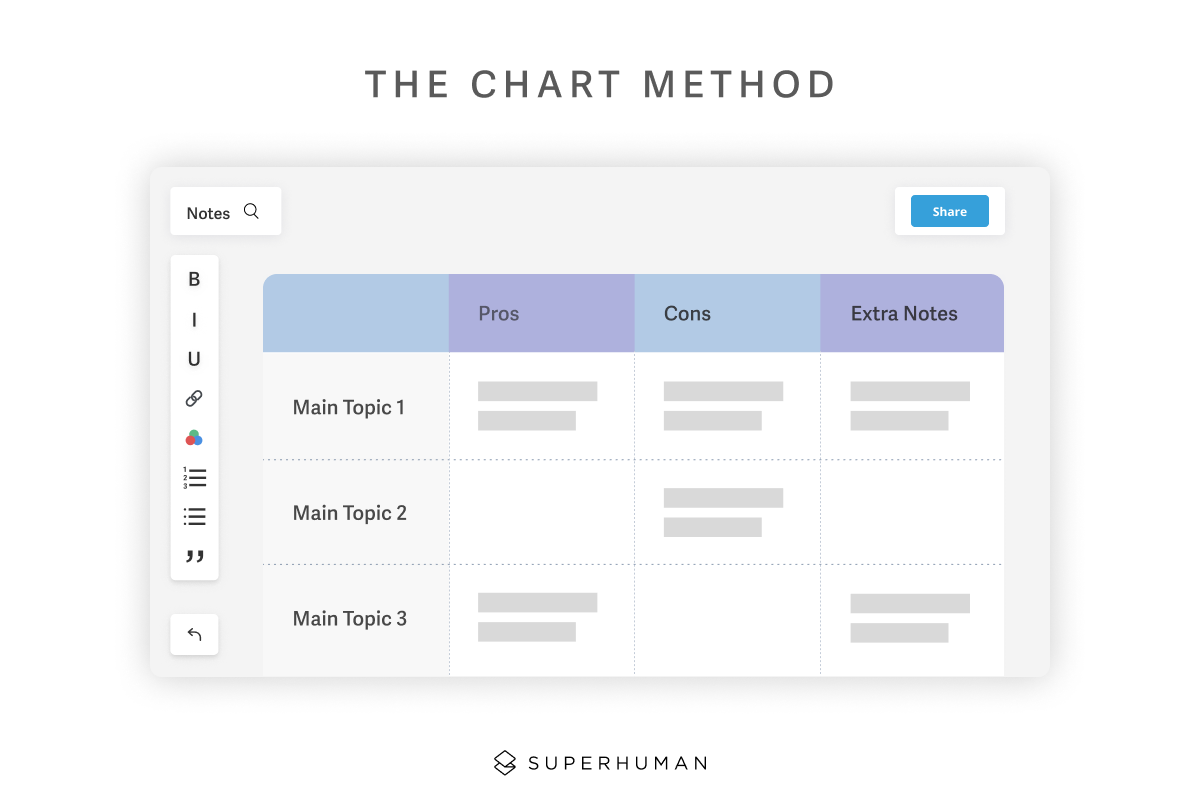The image size is (1200, 810).
Task: Open the Notes label
Action: (208, 213)
